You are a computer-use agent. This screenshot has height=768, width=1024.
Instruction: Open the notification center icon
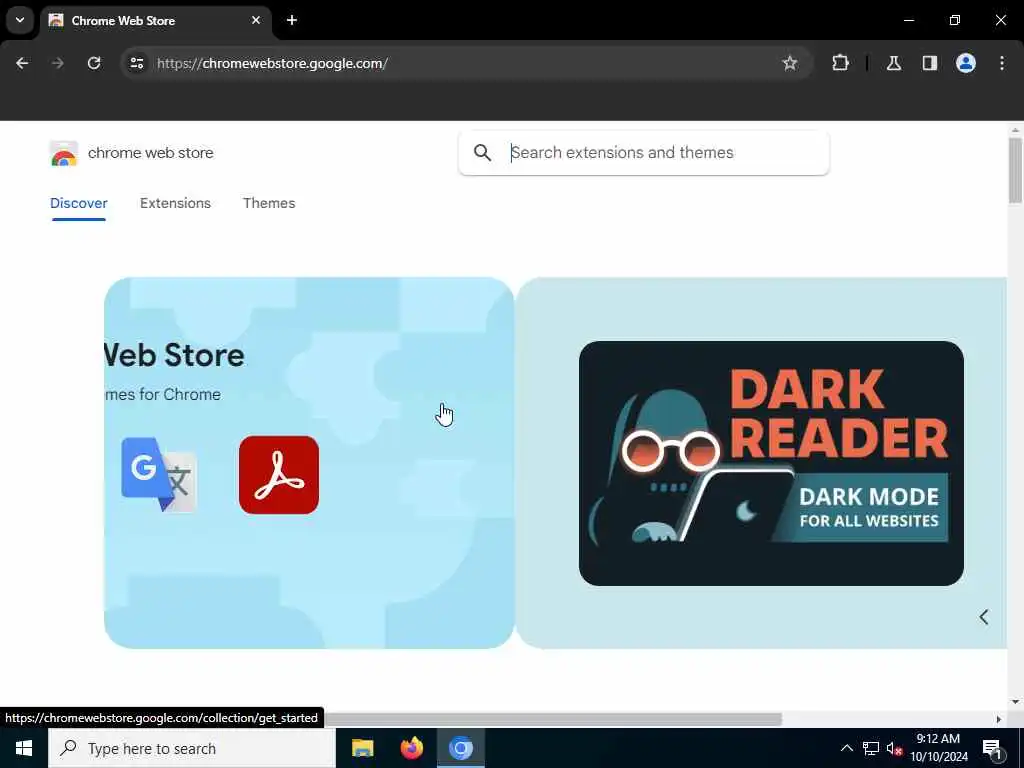[x=992, y=749]
